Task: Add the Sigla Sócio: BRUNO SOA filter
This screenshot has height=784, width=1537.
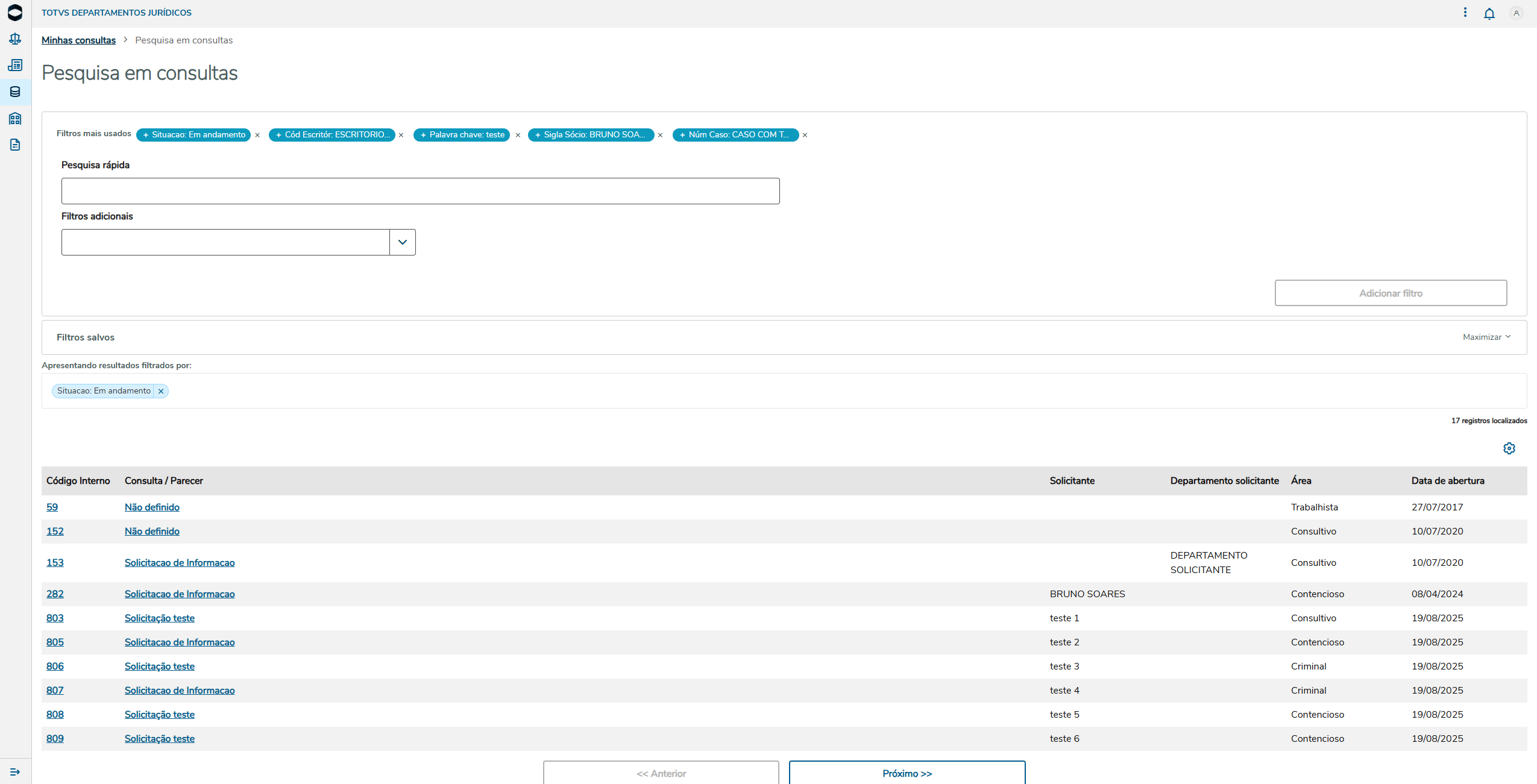Action: (591, 135)
